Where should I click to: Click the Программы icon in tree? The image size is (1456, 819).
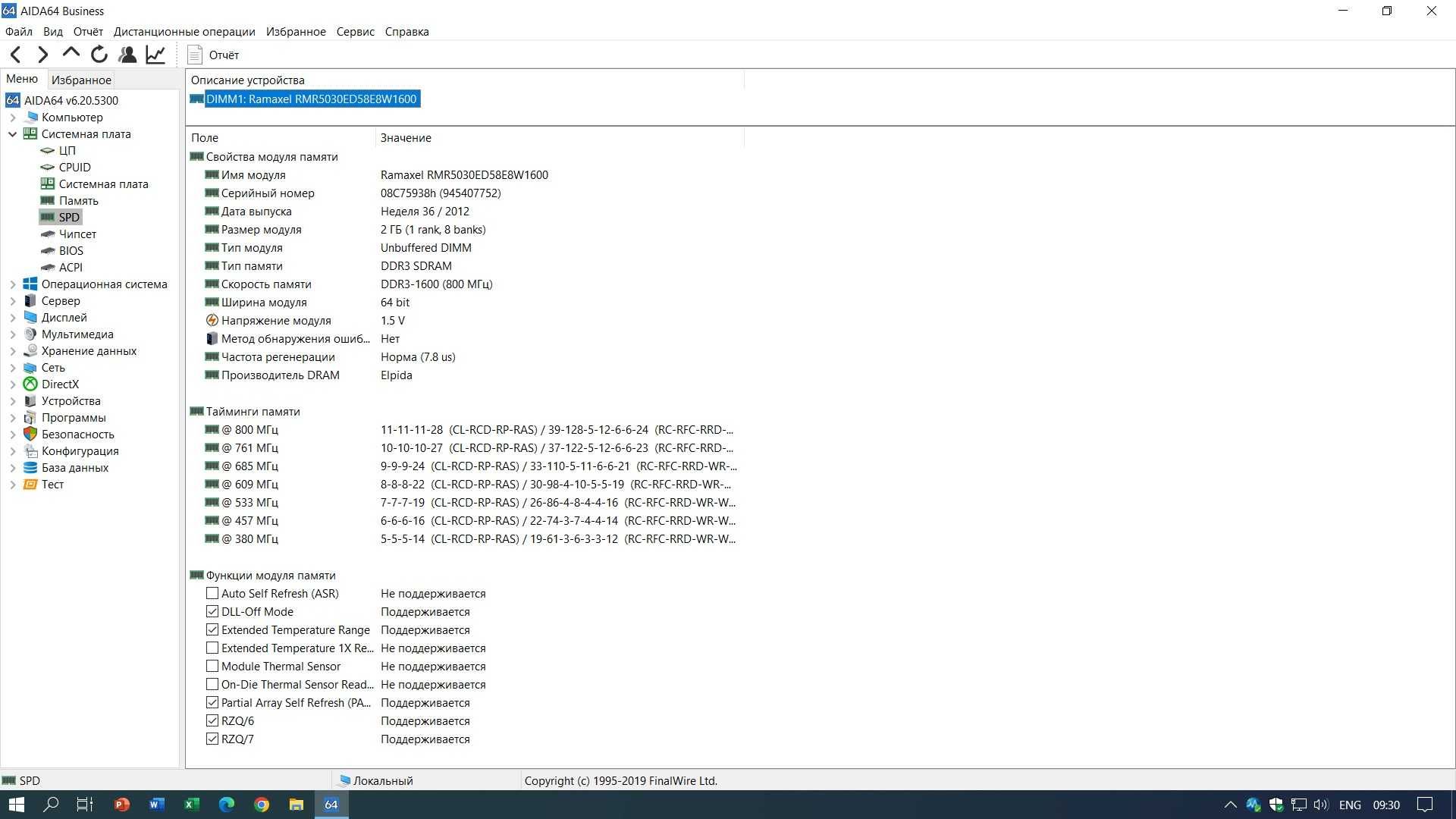pos(30,418)
